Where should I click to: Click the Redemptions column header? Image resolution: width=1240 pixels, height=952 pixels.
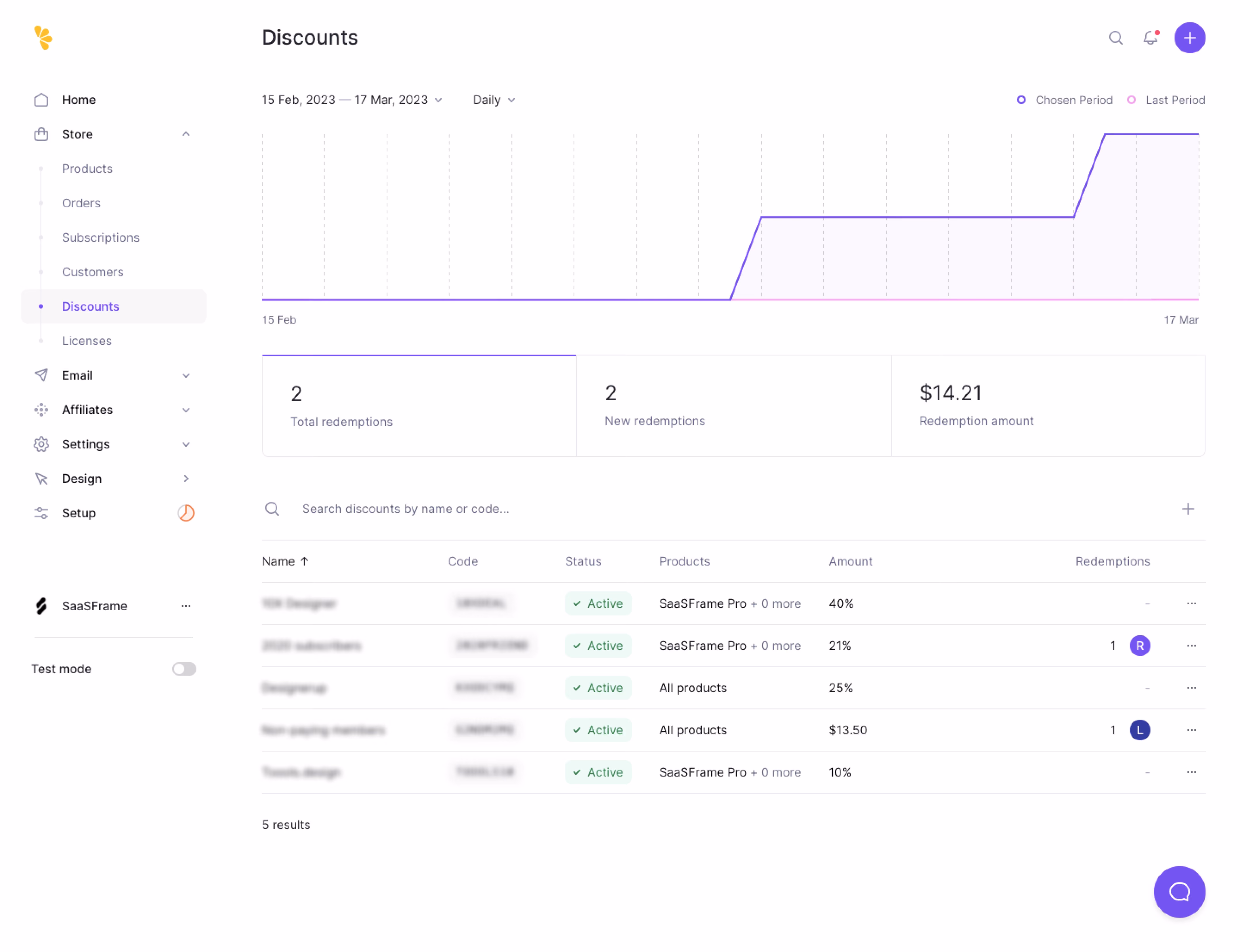click(x=1113, y=561)
